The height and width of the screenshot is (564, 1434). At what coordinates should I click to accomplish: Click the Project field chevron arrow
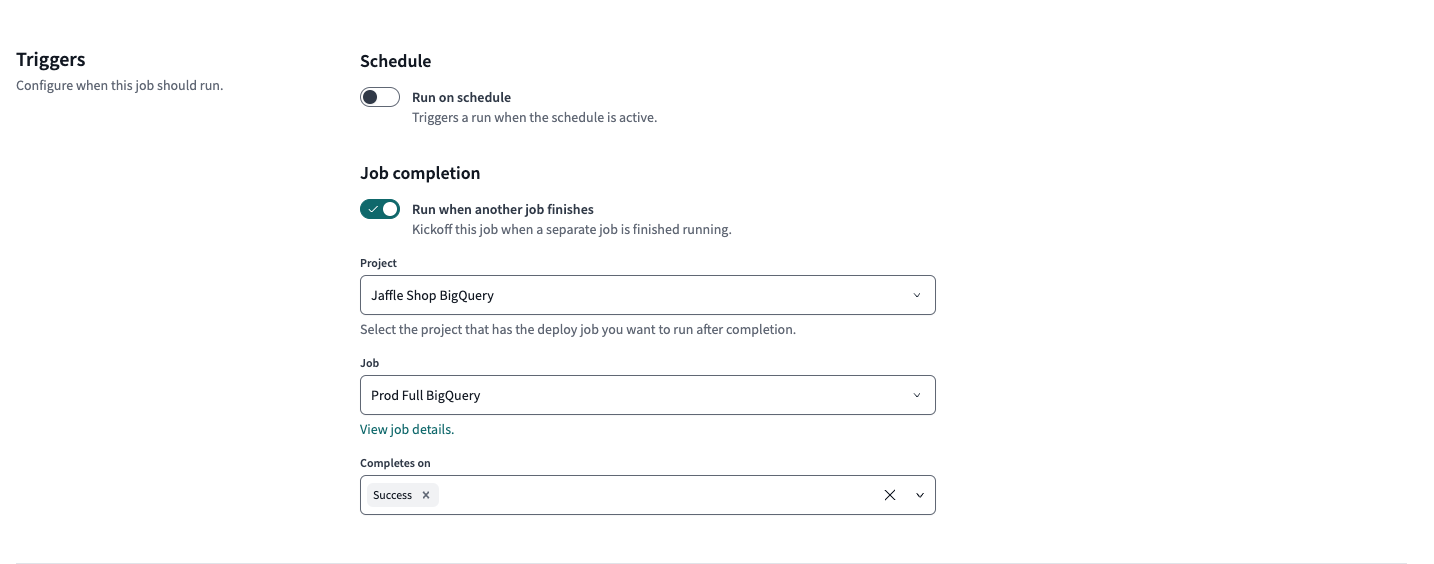tap(917, 295)
